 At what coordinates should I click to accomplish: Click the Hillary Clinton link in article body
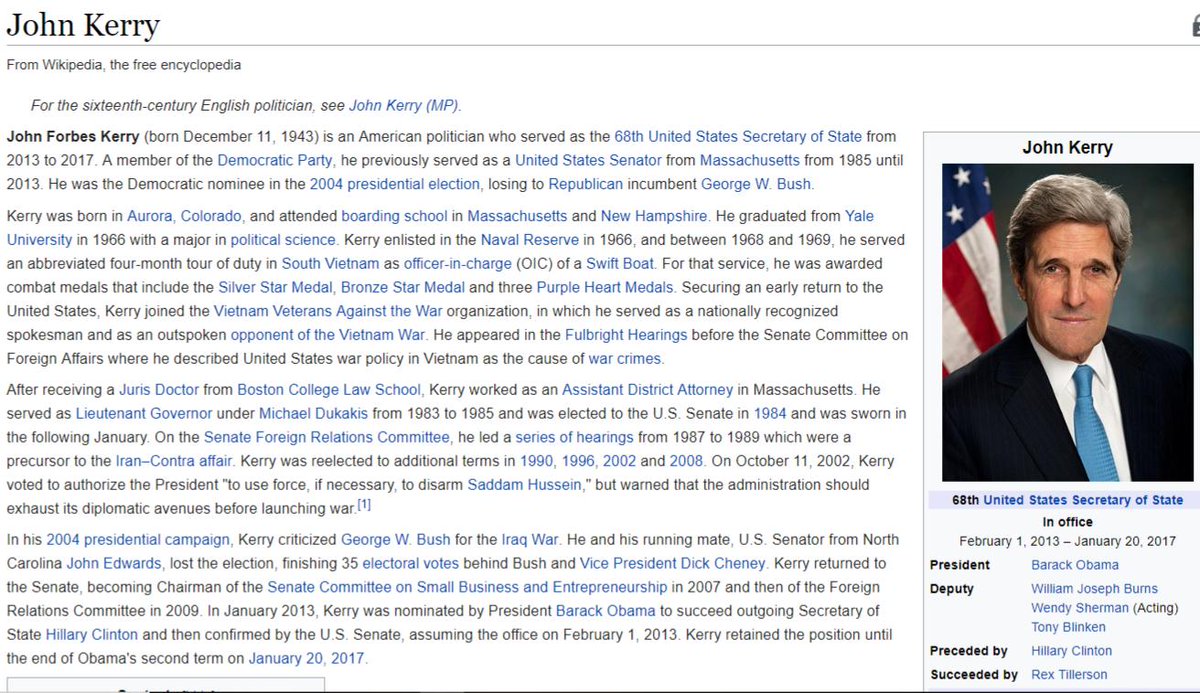coord(92,636)
